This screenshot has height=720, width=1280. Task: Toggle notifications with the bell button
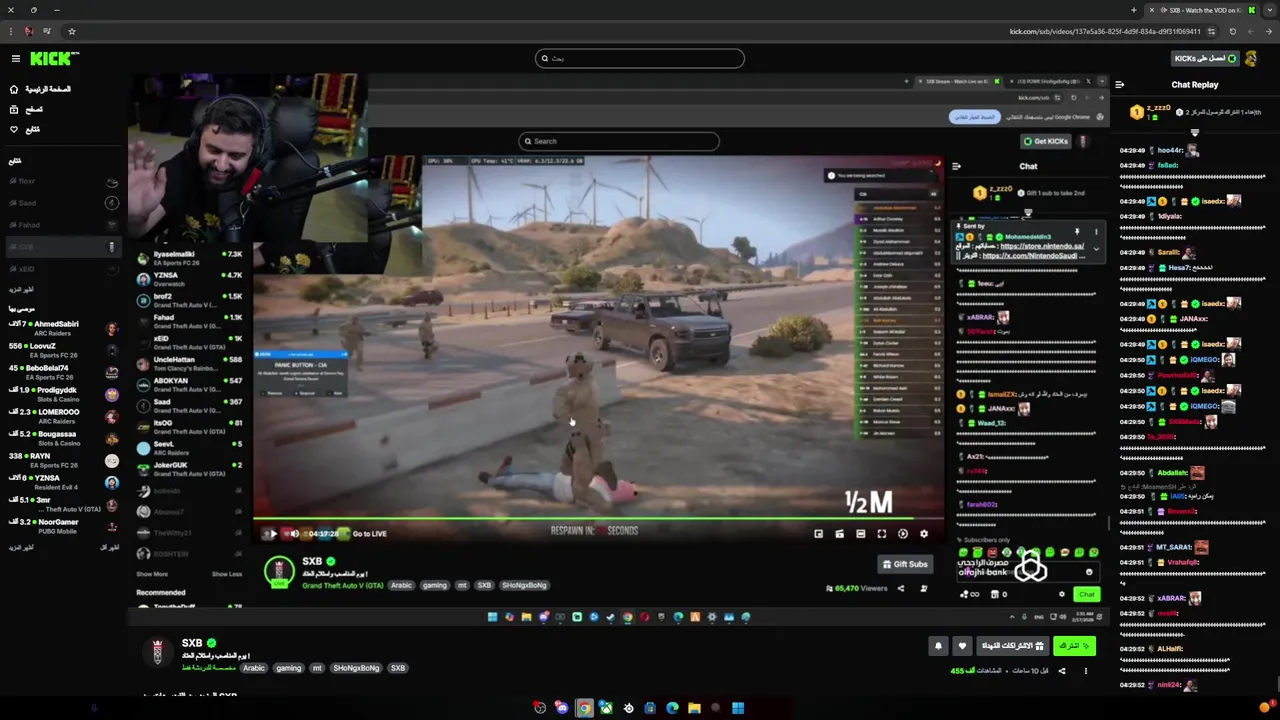click(938, 646)
